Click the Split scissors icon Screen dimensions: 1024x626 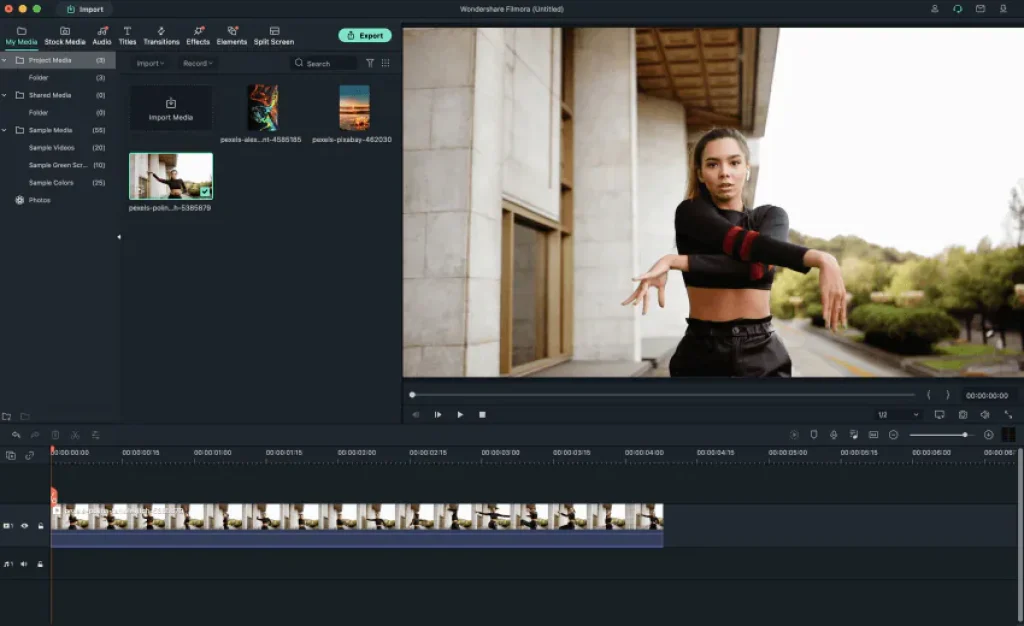click(75, 435)
